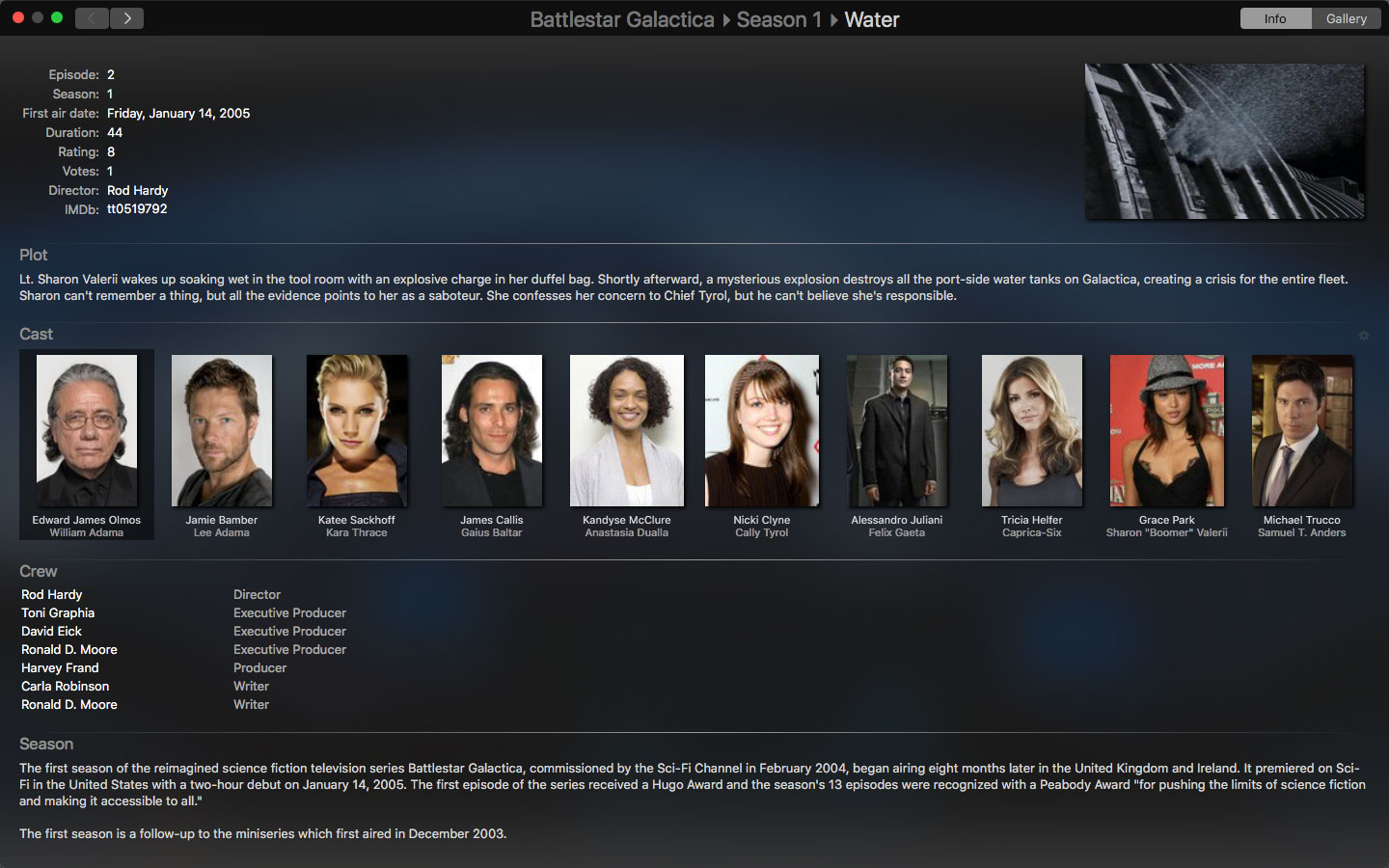This screenshot has height=868, width=1389.
Task: Click director name Rod Hardy in details
Action: [x=137, y=190]
